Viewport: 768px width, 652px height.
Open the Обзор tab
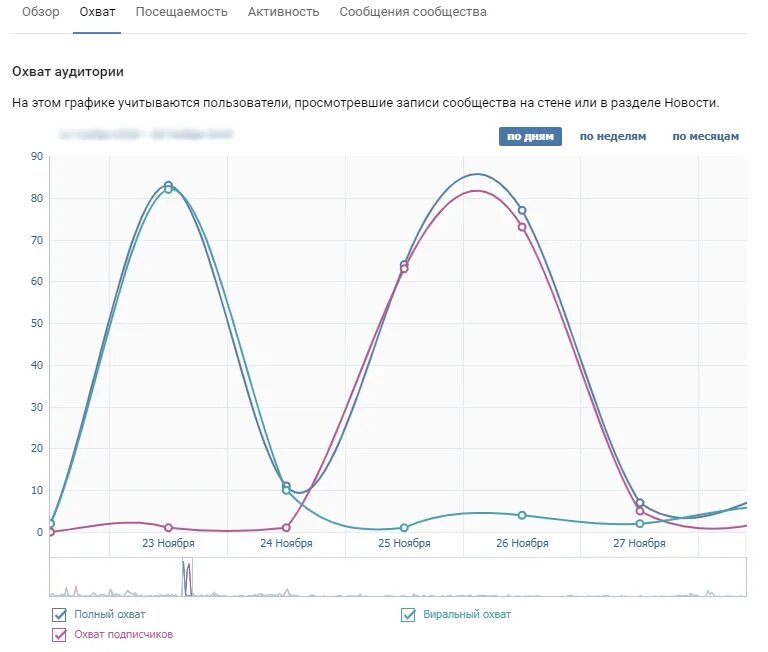coord(41,12)
